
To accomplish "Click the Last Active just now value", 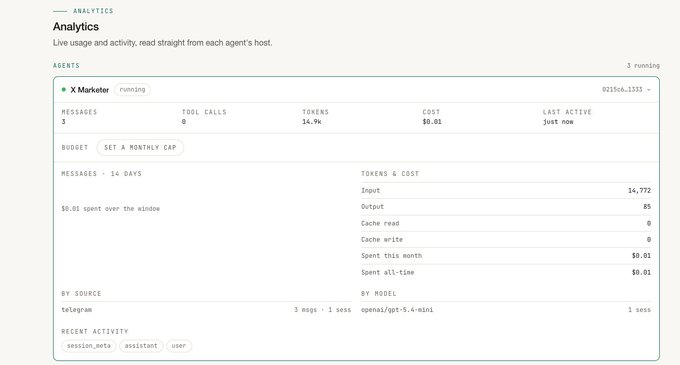I will tap(558, 122).
